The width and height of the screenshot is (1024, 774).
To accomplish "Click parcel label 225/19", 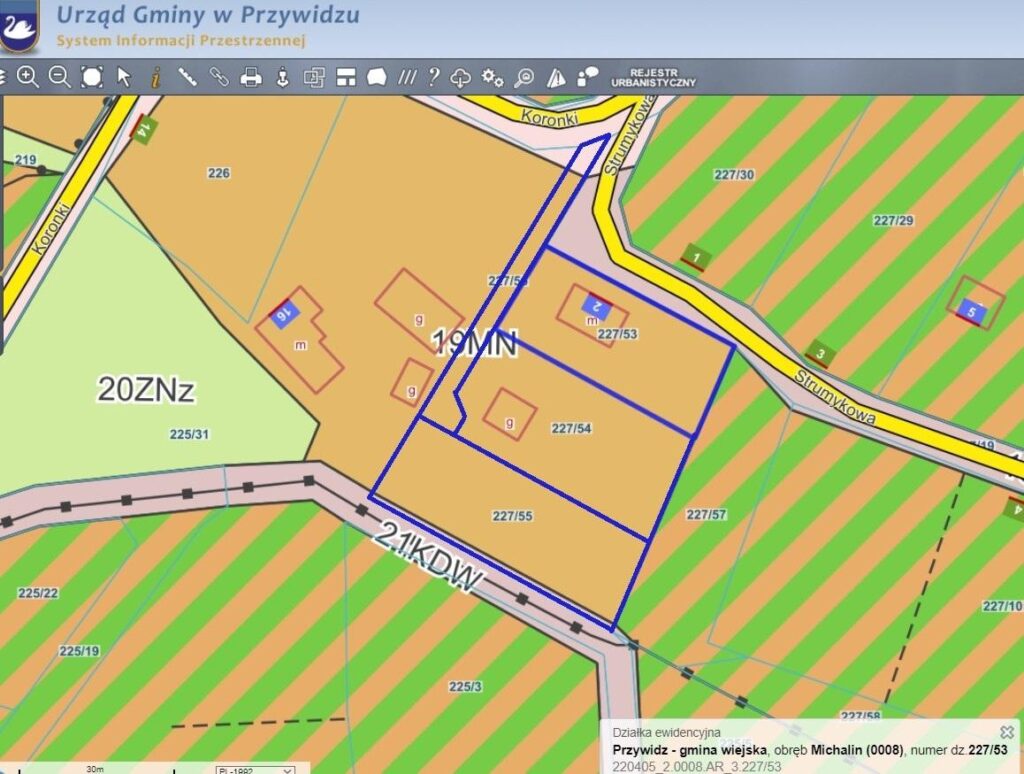I will (x=79, y=651).
